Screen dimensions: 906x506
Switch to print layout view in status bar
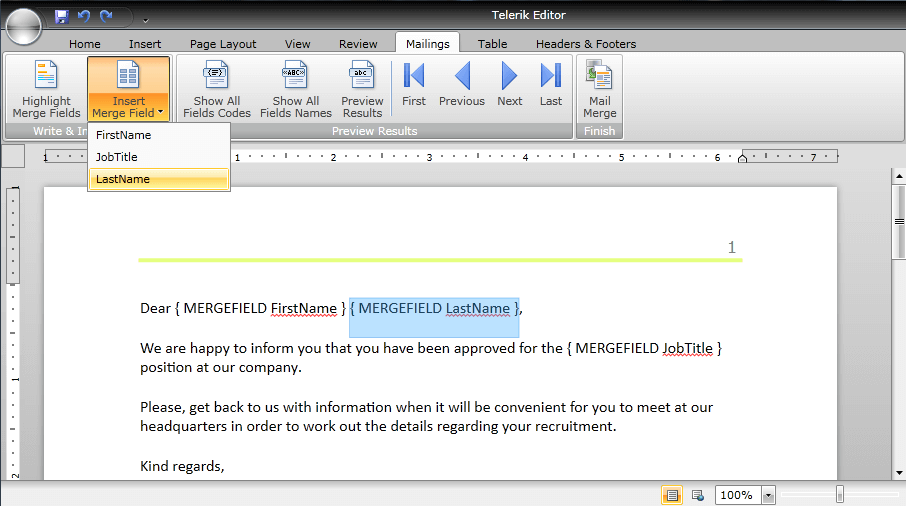pos(671,495)
